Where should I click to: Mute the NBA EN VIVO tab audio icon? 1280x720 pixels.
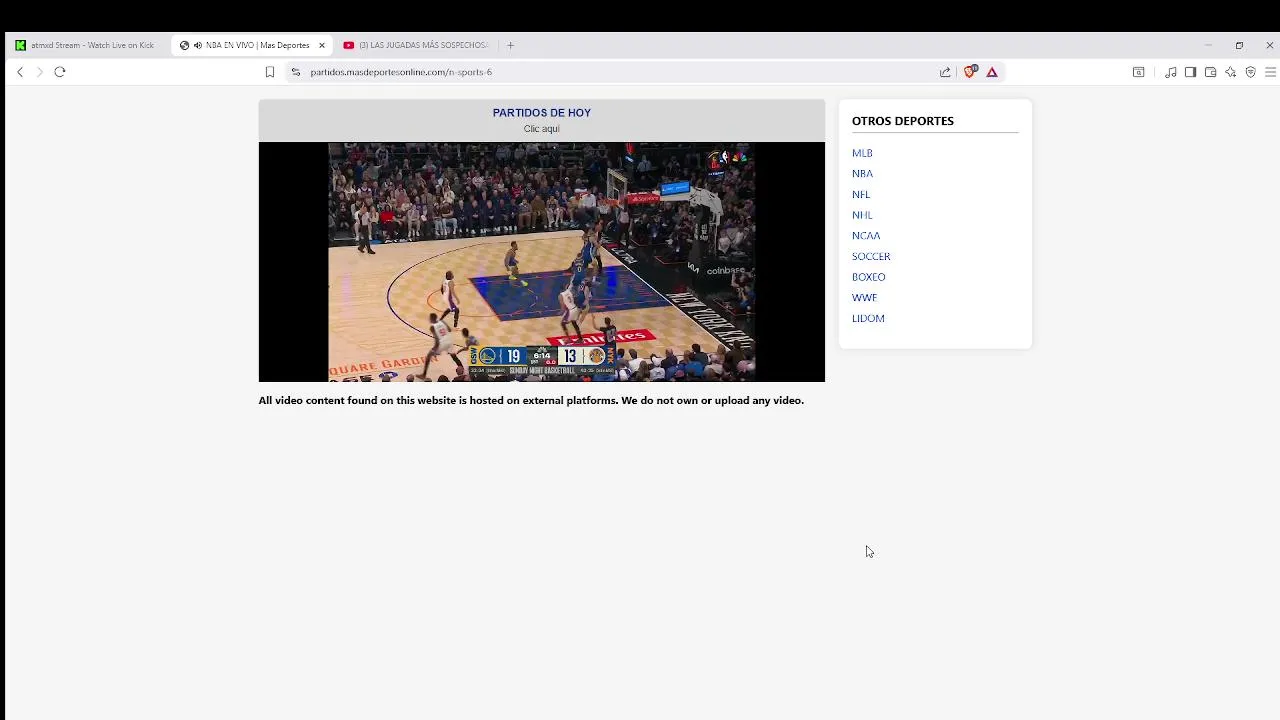pyautogui.click(x=198, y=45)
